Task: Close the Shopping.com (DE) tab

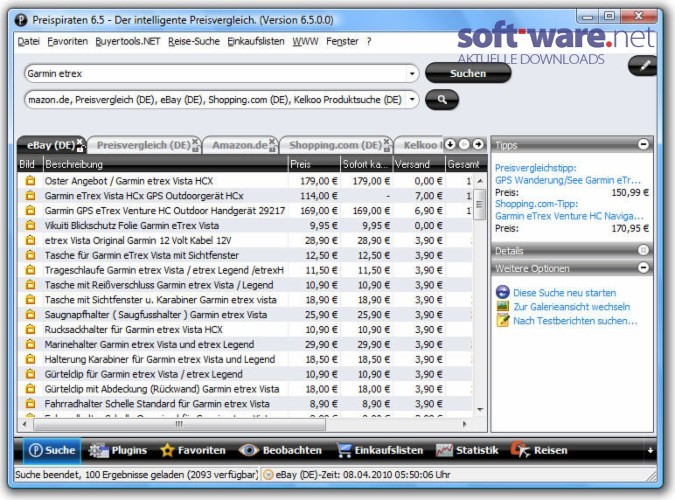Action: coord(387,142)
